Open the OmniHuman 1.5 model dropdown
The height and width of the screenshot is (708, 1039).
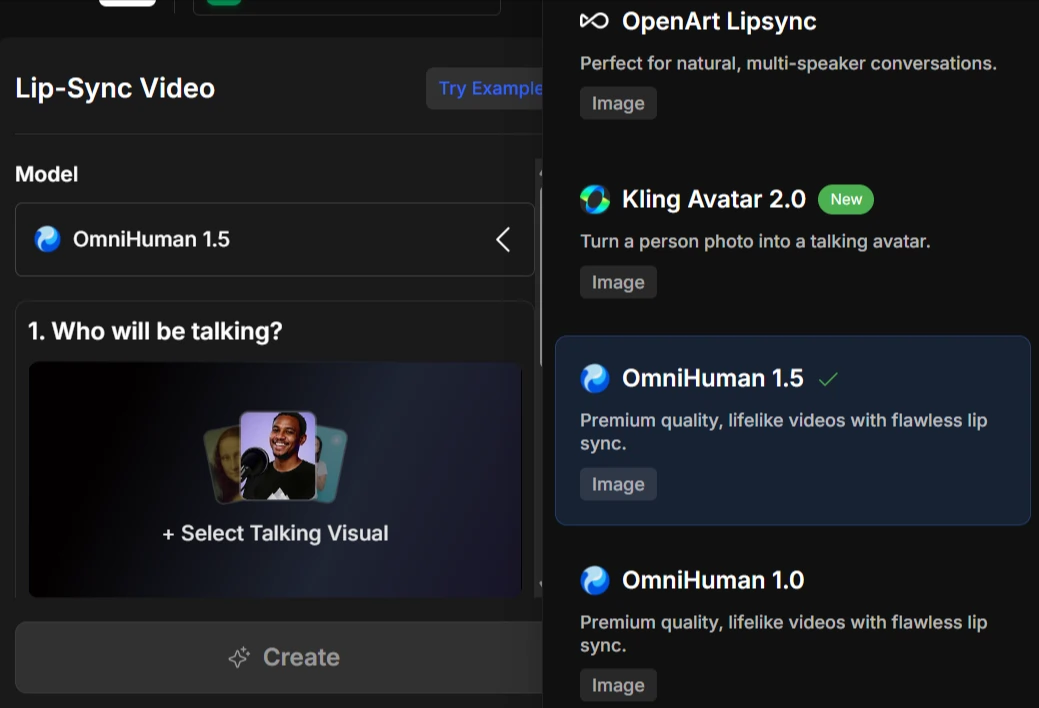pos(274,239)
